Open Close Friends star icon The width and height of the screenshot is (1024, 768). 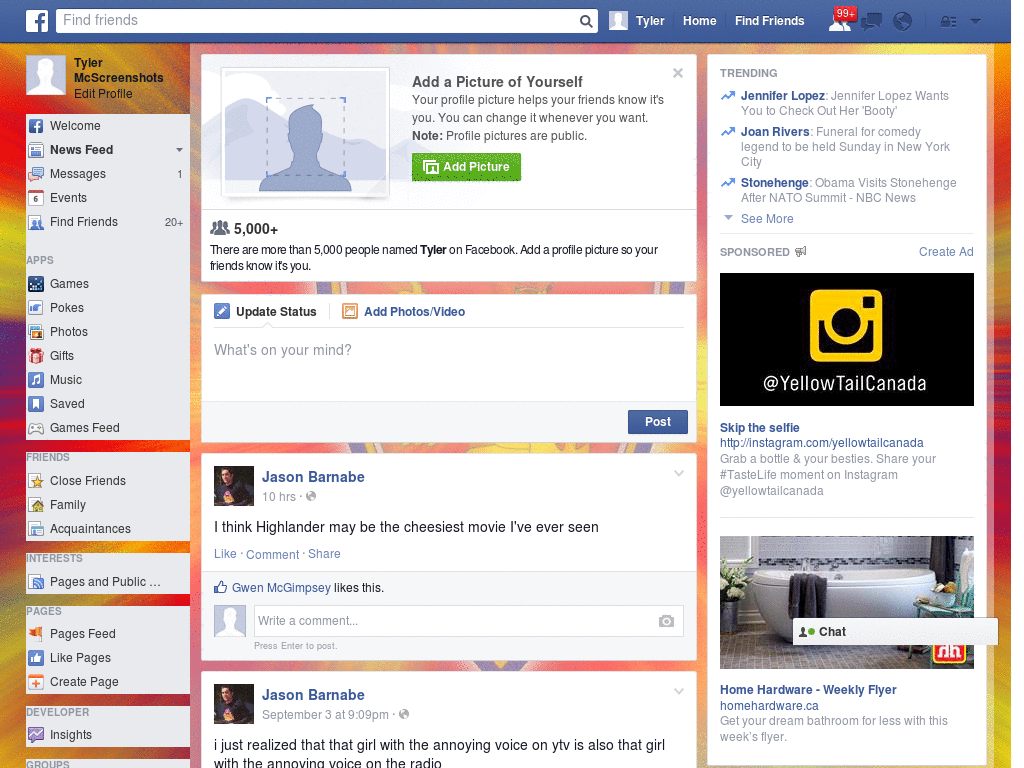[x=36, y=481]
